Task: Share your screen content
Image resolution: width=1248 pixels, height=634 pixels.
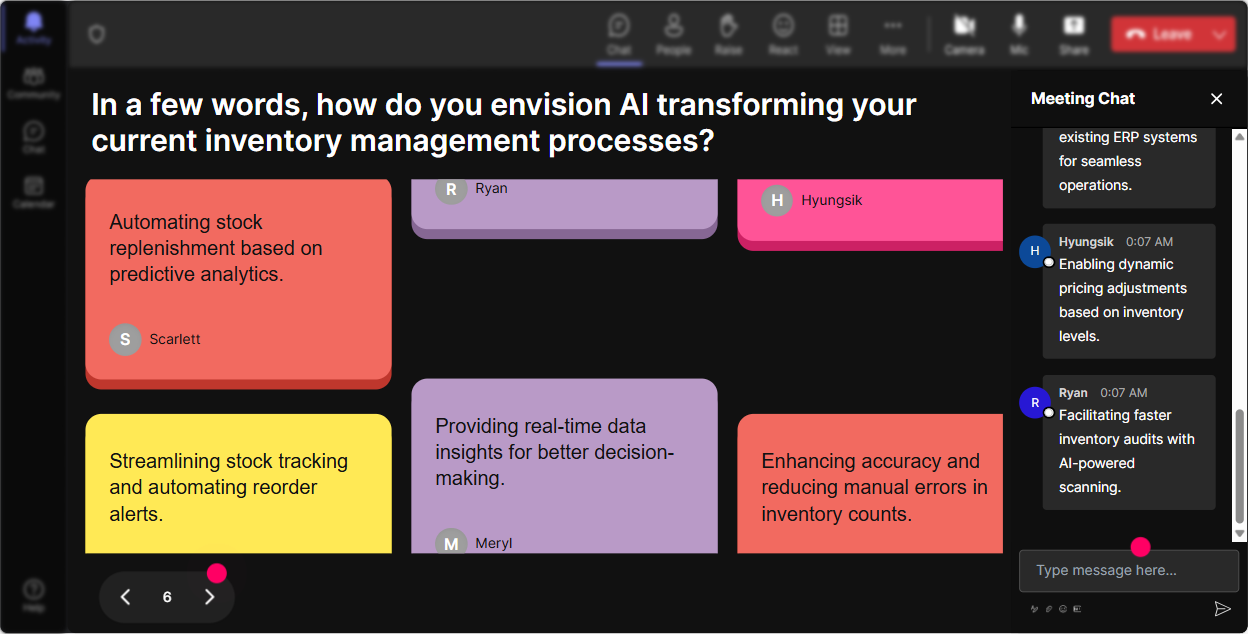Action: tap(1074, 34)
